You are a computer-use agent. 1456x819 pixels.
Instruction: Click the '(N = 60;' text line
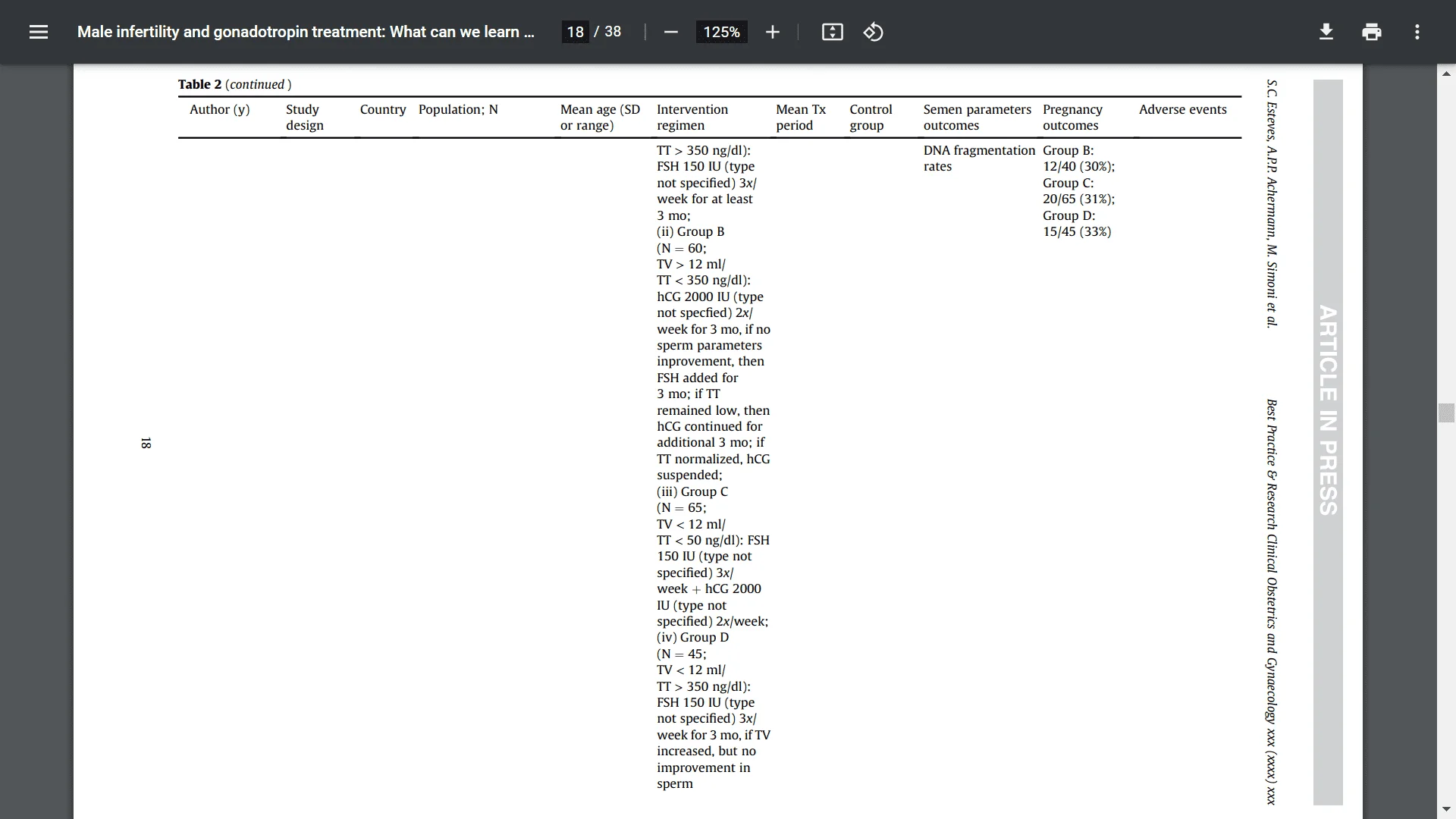[x=682, y=248]
